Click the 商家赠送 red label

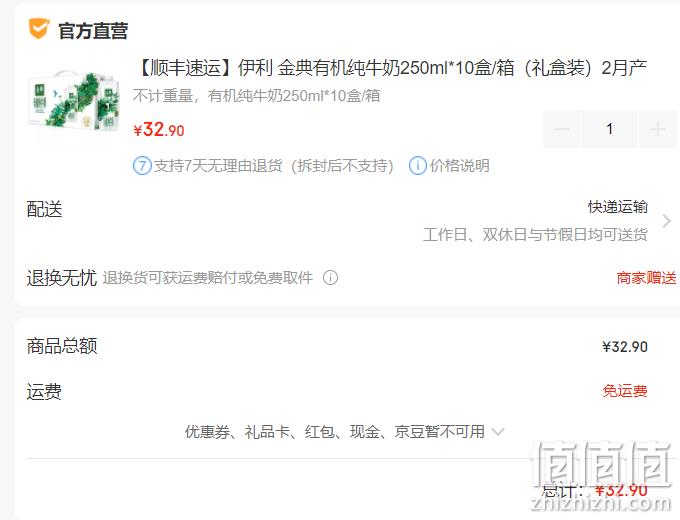coord(646,278)
